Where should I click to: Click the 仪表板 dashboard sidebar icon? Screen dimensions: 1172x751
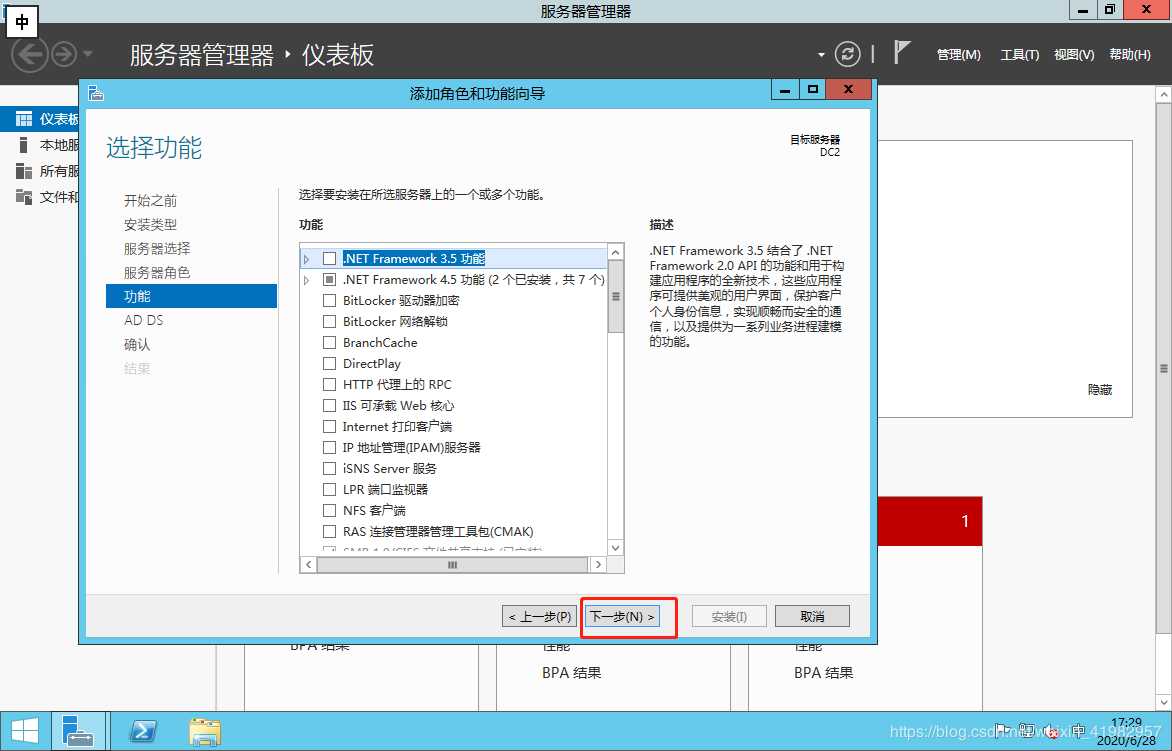pos(24,119)
